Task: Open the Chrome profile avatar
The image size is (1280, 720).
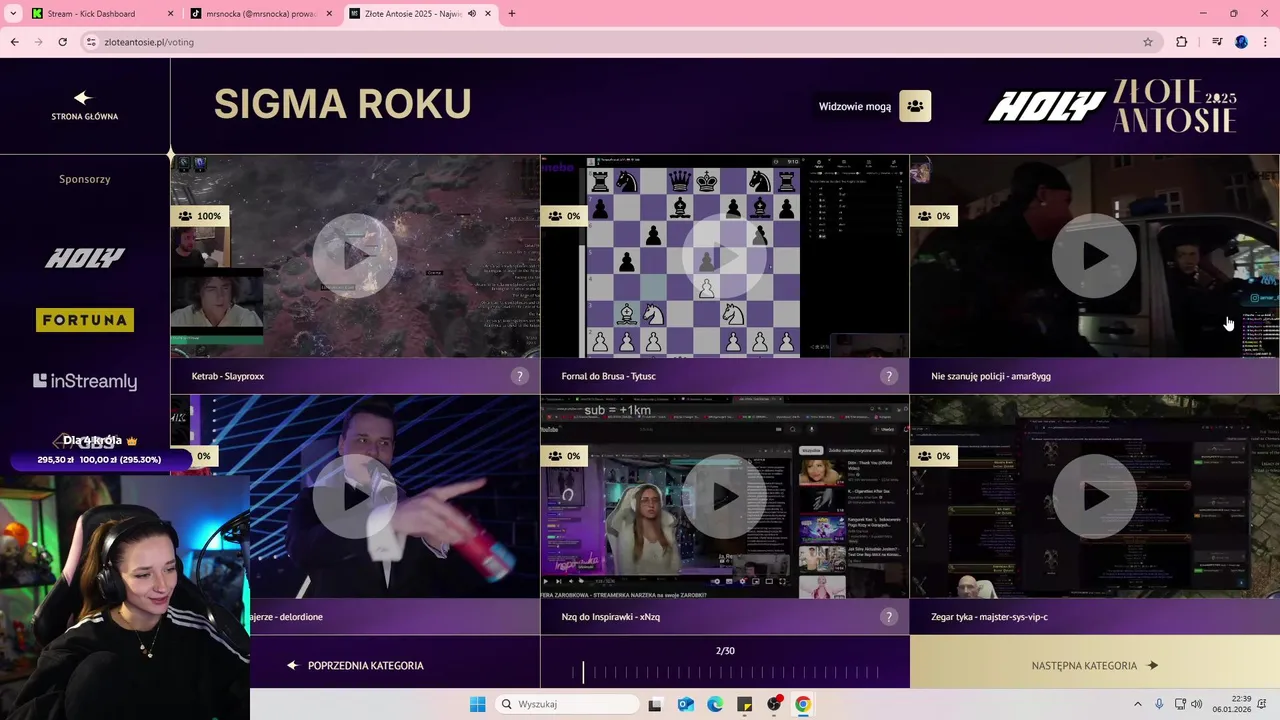Action: pyautogui.click(x=1241, y=42)
